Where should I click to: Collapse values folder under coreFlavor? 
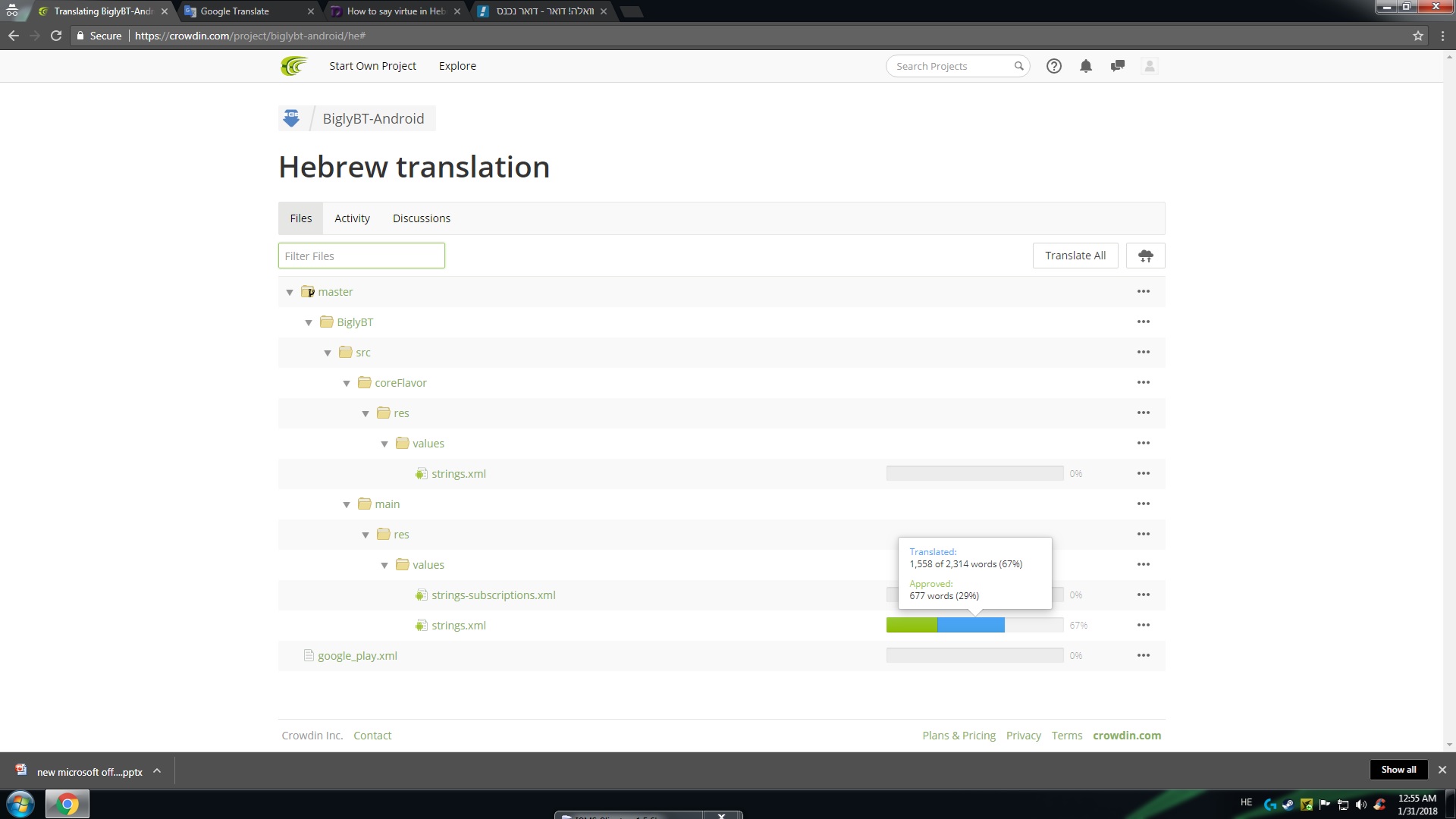(x=384, y=444)
